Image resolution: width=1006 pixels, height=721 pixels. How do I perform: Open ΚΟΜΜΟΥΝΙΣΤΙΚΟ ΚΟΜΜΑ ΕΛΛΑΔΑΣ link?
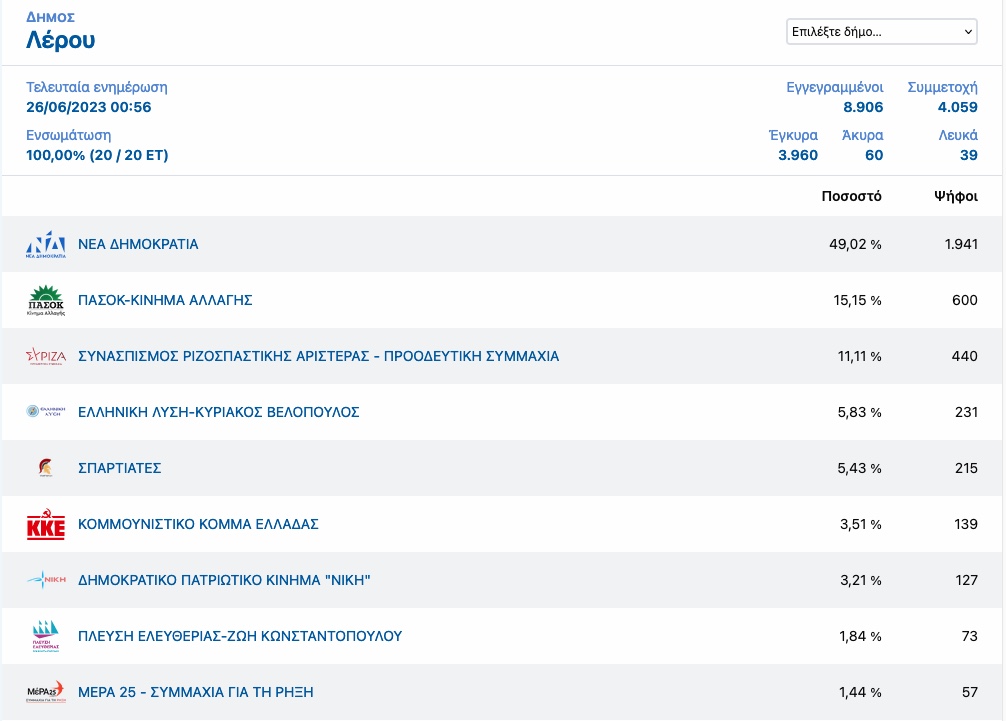click(x=198, y=524)
